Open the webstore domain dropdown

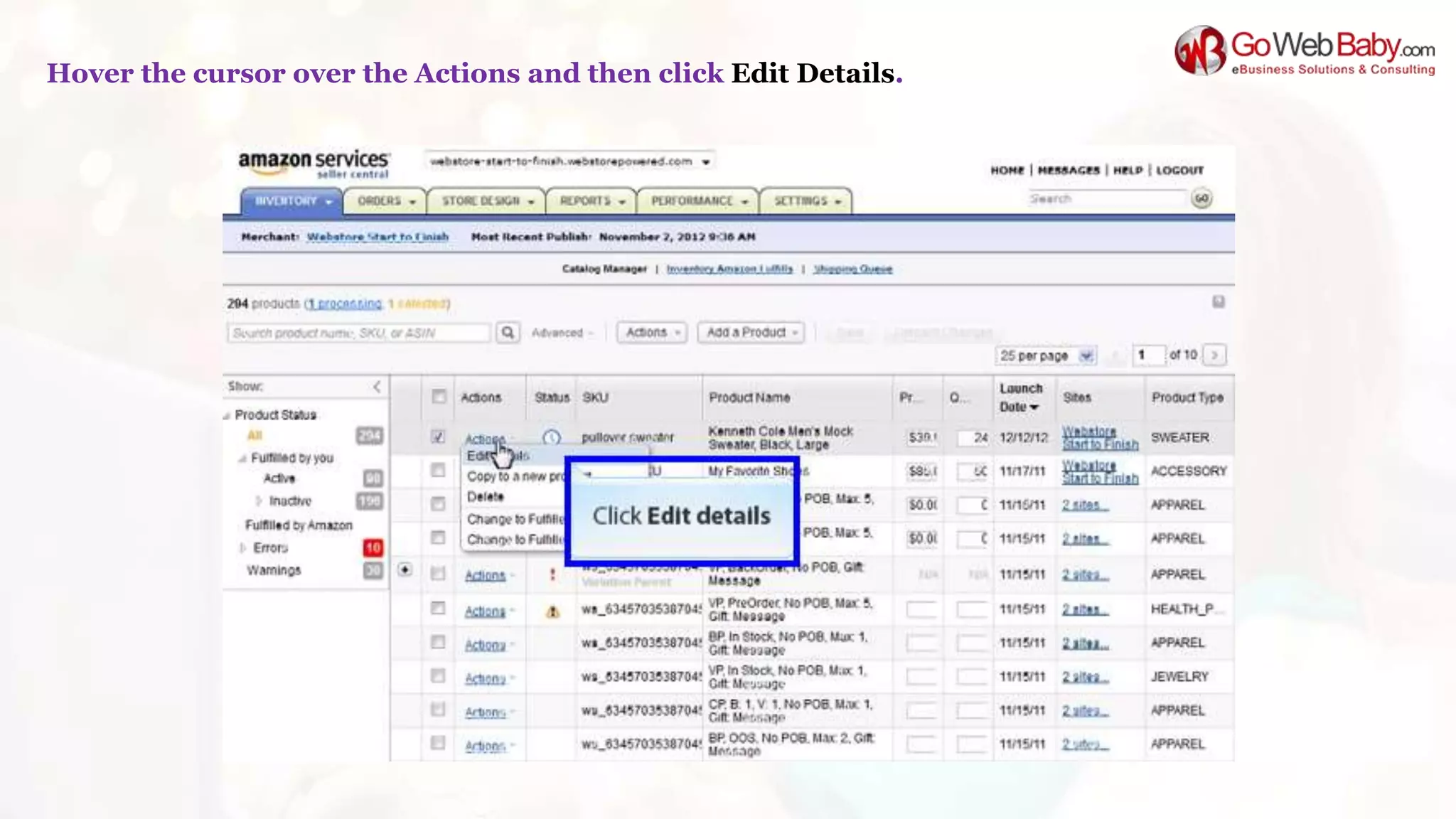[x=569, y=161]
